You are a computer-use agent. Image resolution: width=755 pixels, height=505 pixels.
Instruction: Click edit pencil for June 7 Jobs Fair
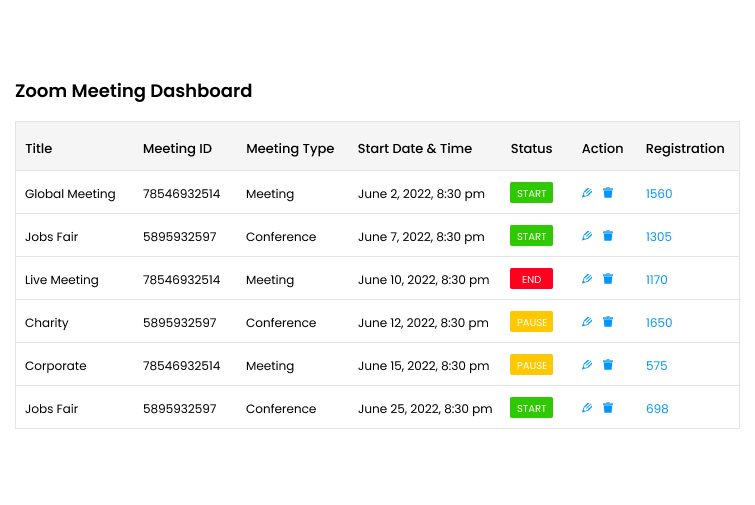(x=586, y=236)
